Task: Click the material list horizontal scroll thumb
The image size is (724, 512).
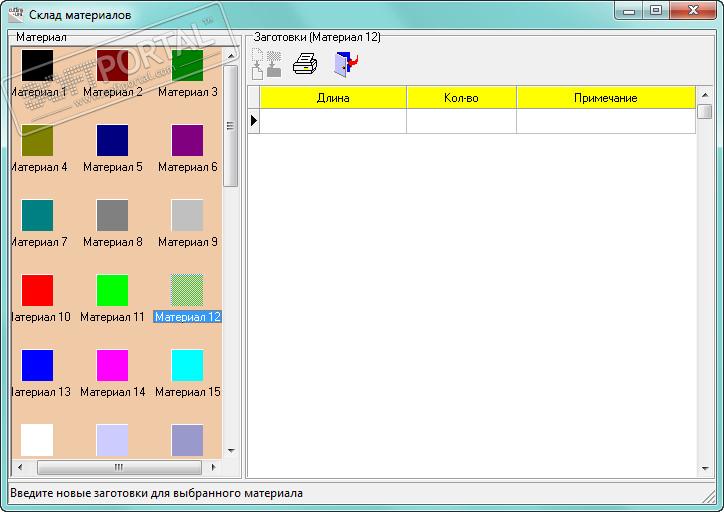Action: [x=119, y=467]
